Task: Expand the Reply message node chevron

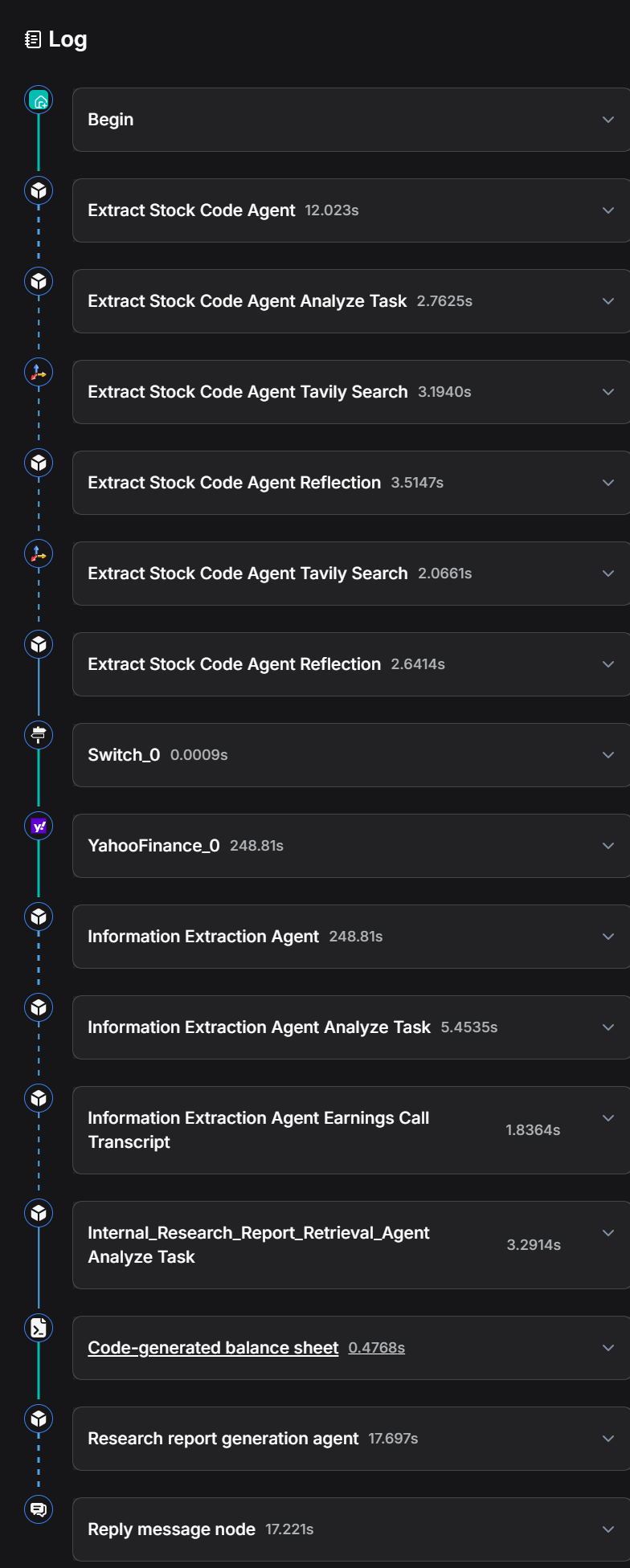Action: point(608,1529)
